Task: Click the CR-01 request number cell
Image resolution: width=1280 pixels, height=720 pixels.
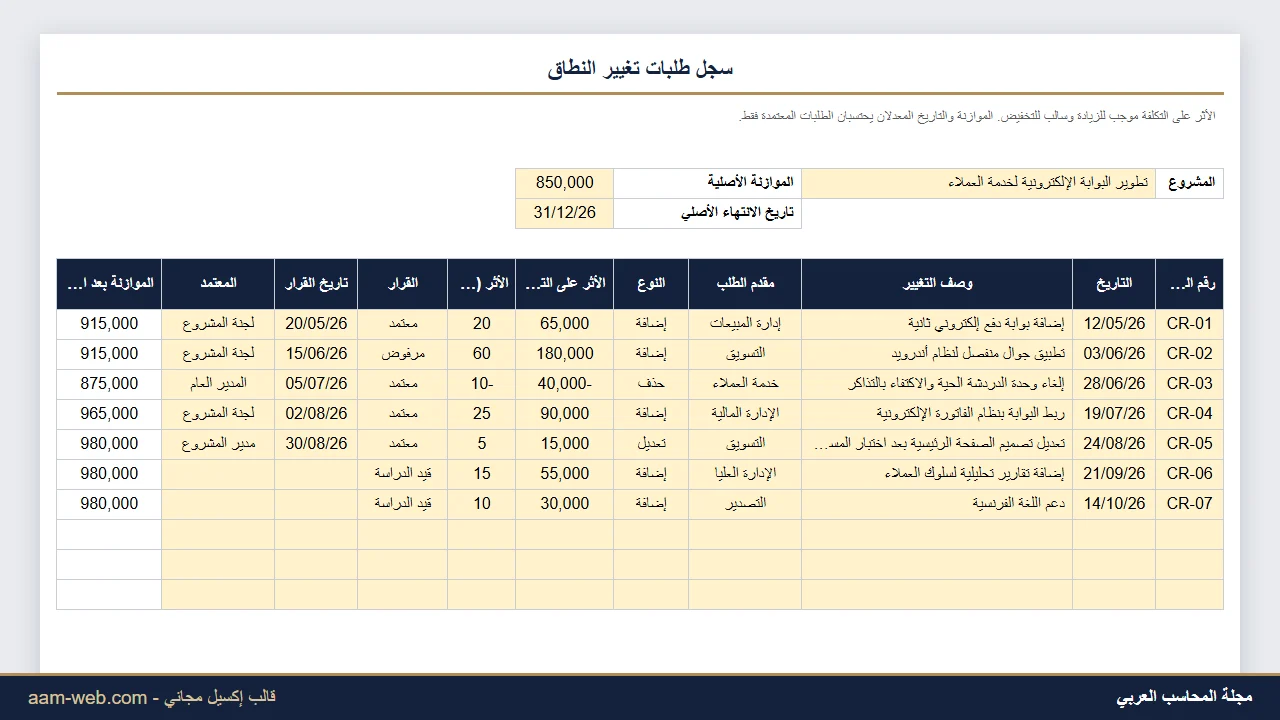Action: [x=1189, y=324]
